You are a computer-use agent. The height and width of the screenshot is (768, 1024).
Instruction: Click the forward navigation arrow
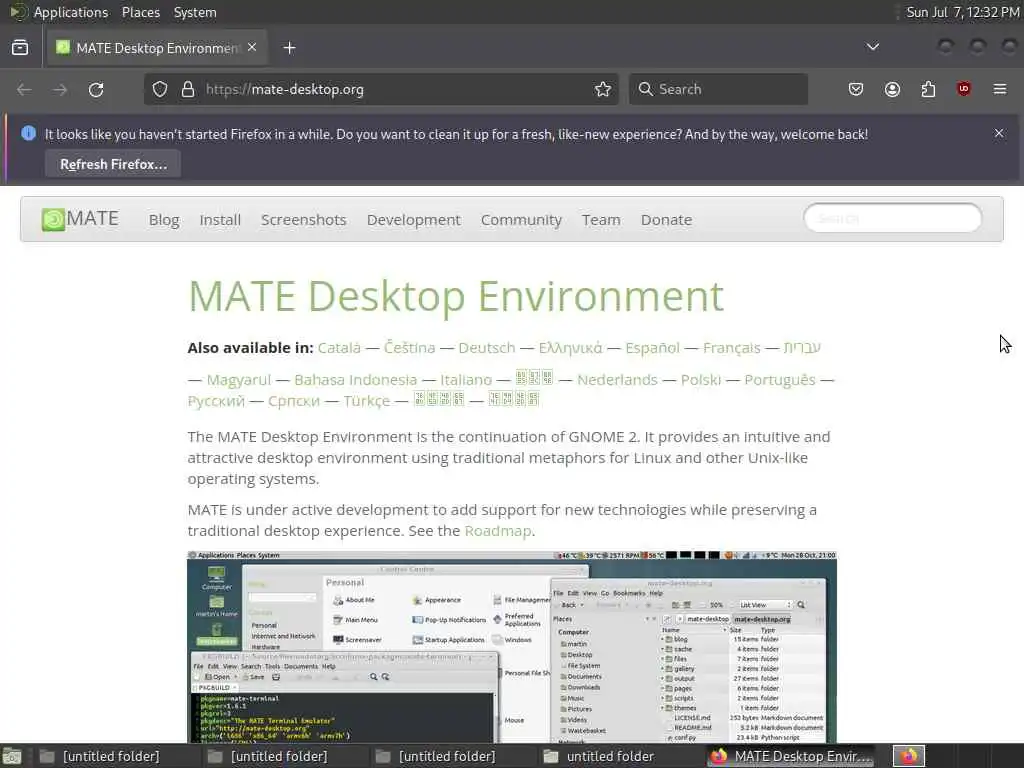[60, 89]
